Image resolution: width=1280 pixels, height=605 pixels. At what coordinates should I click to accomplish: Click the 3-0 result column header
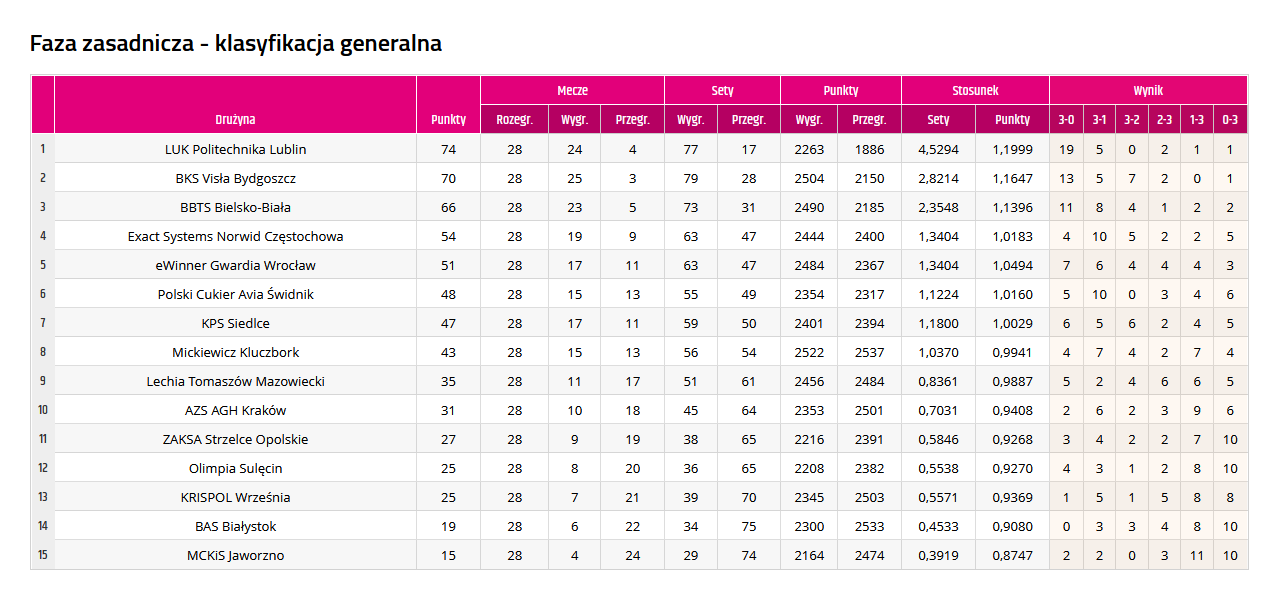tap(1066, 119)
